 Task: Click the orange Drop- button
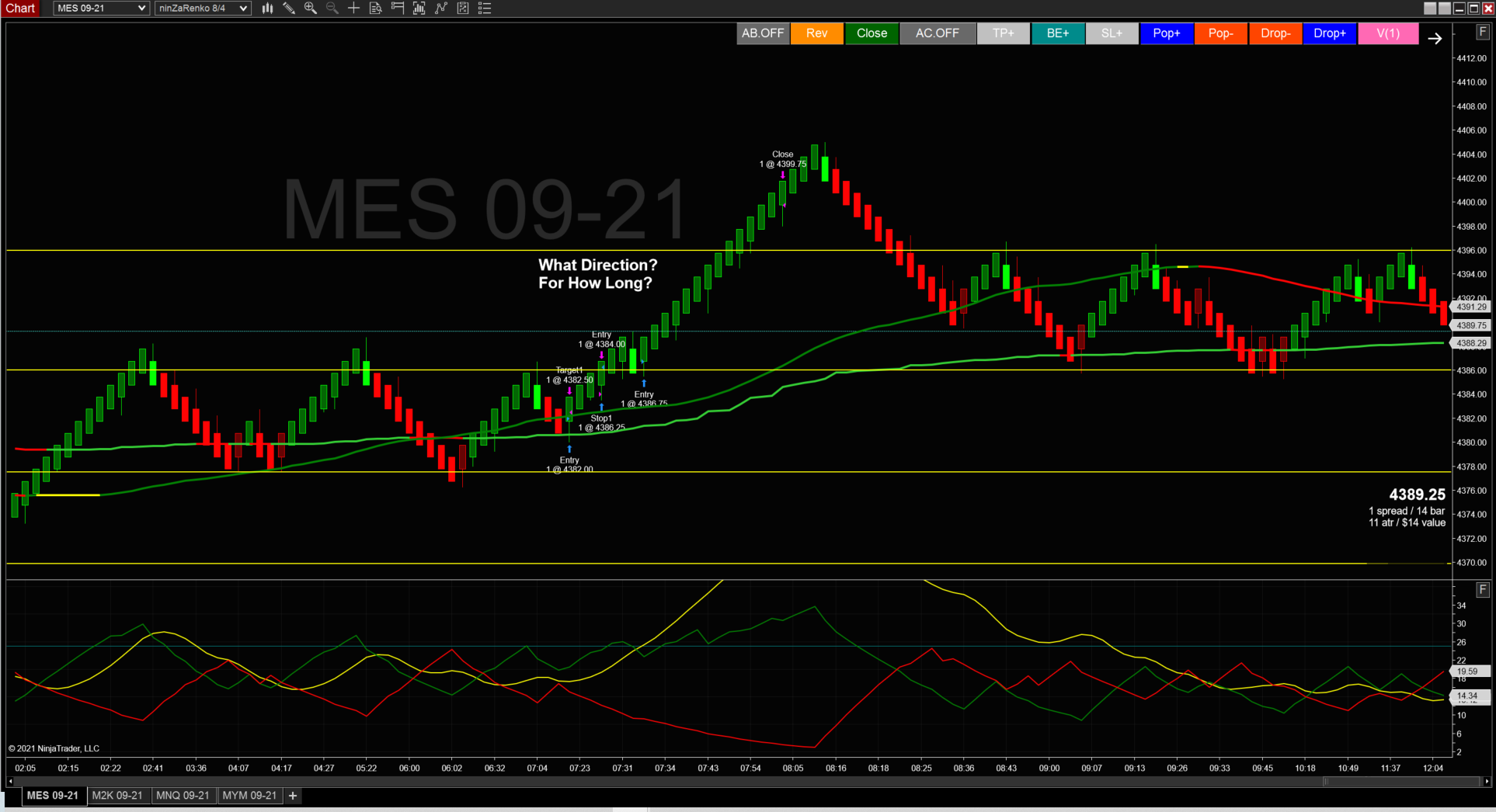pos(1275,33)
